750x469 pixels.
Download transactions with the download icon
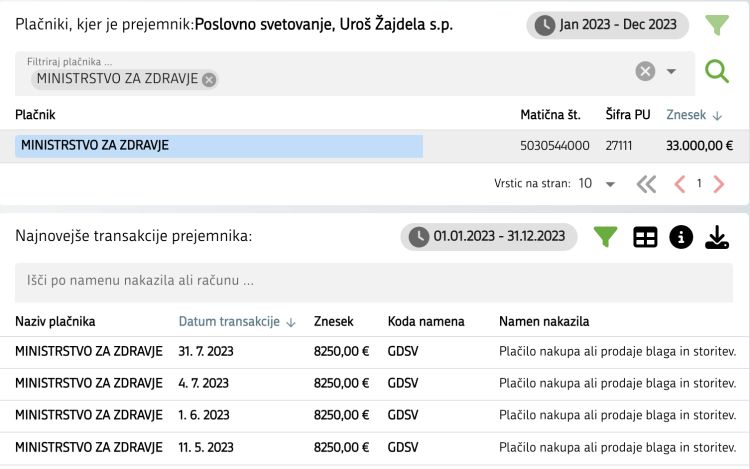click(717, 237)
